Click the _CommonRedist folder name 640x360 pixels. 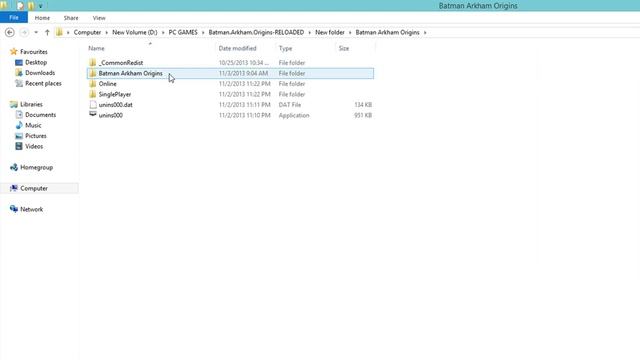point(121,63)
